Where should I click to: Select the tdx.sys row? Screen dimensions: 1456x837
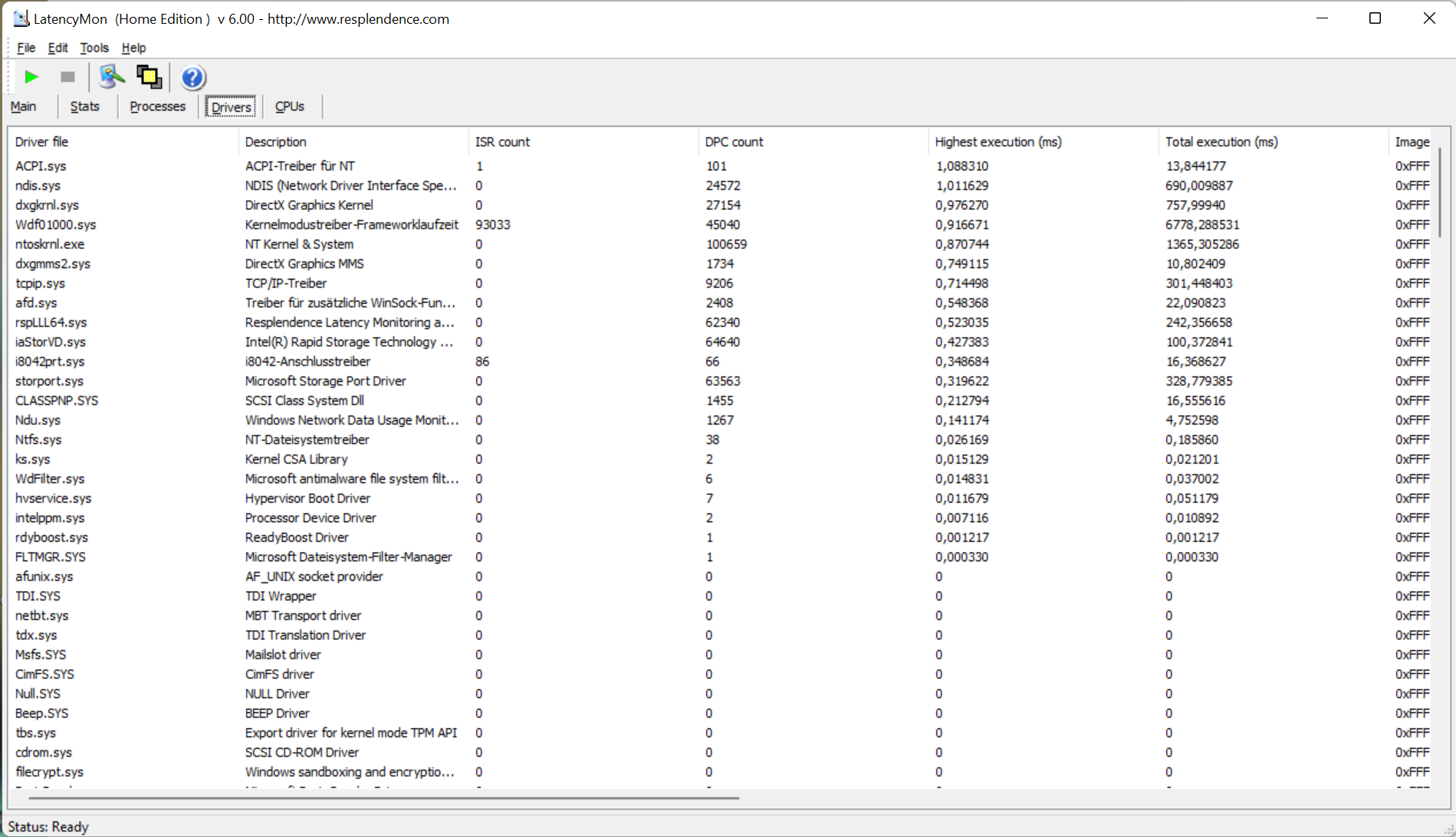[721, 635]
